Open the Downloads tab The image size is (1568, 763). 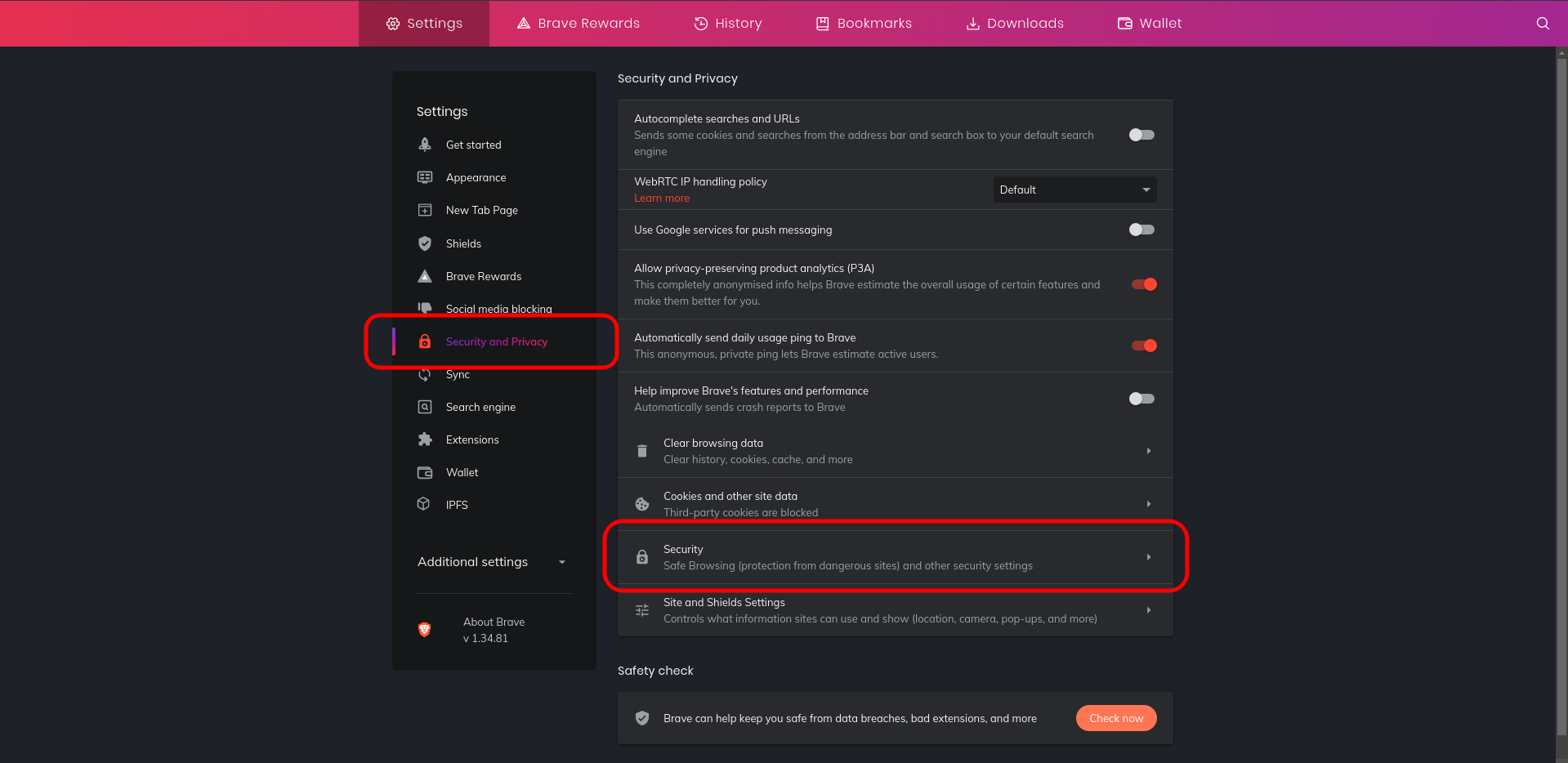coord(1015,24)
